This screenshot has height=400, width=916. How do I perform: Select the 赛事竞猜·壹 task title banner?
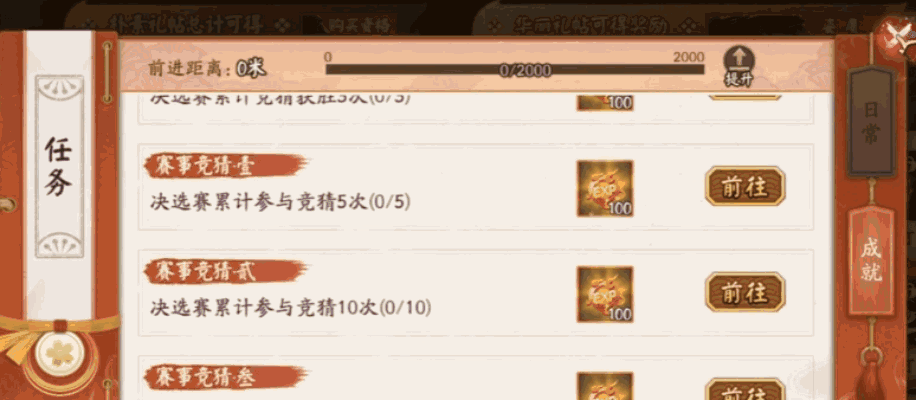[225, 166]
